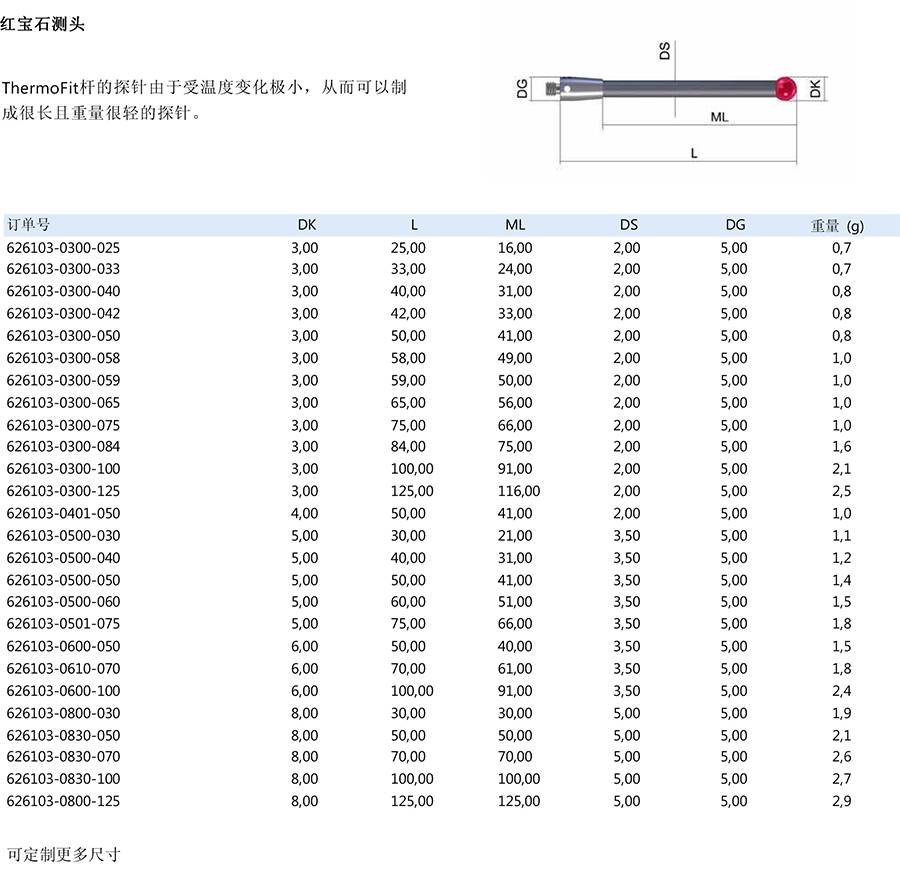This screenshot has height=869, width=900.
Task: Click the red ruby ball tip
Action: [786, 89]
